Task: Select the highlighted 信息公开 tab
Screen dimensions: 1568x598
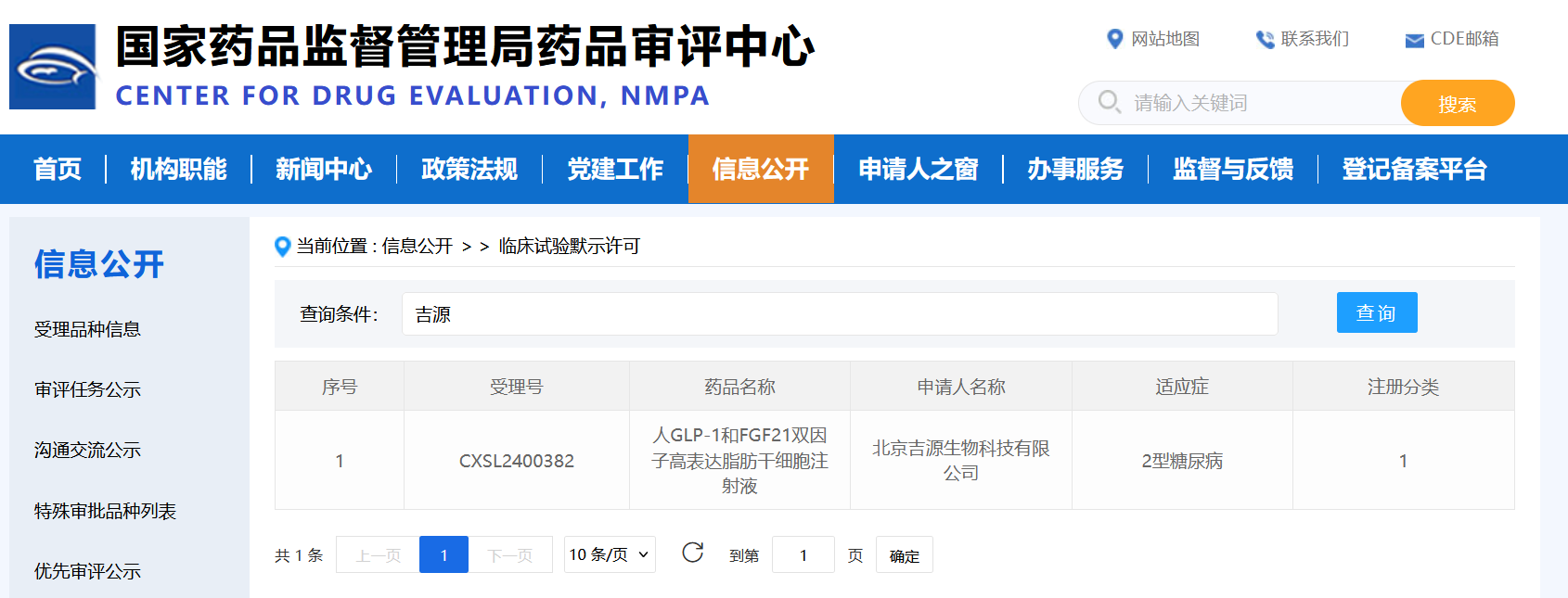Action: pos(761,169)
